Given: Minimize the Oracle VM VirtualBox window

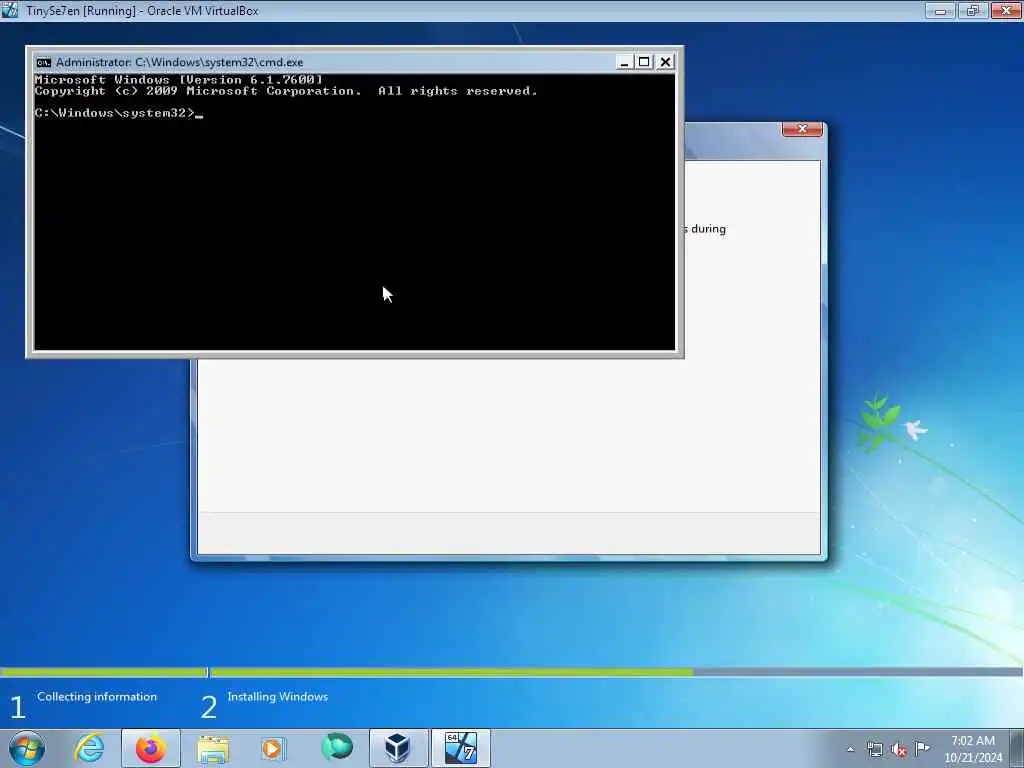Looking at the screenshot, I should [940, 10].
